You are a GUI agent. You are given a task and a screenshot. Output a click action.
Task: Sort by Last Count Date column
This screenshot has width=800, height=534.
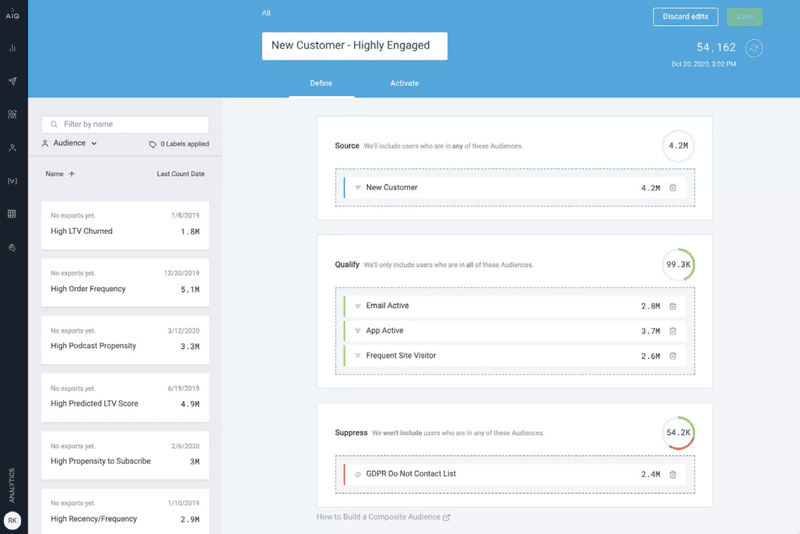181,174
